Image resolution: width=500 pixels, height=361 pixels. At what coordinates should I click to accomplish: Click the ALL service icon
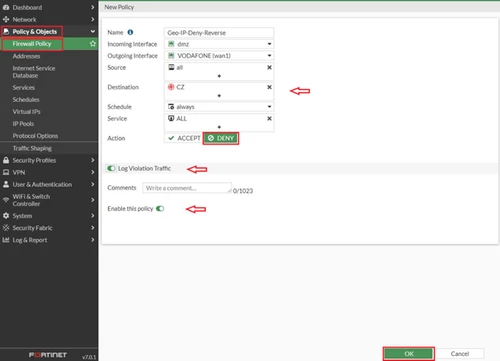(x=171, y=118)
